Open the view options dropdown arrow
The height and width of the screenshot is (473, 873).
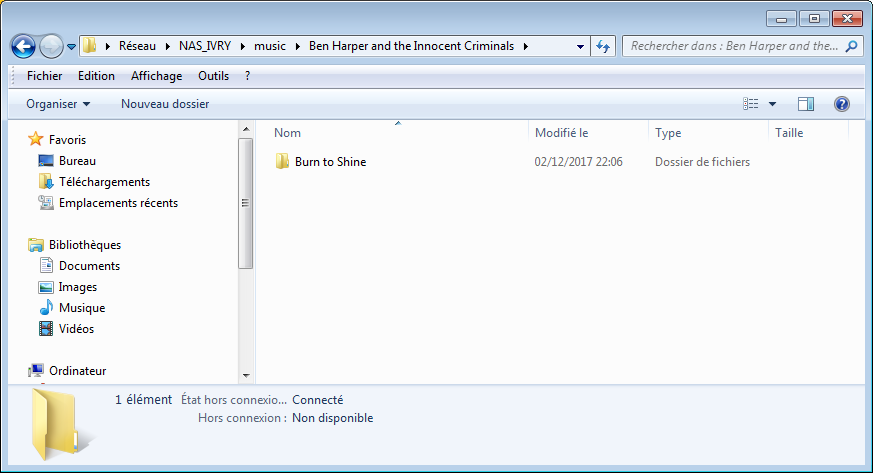pyautogui.click(x=772, y=104)
